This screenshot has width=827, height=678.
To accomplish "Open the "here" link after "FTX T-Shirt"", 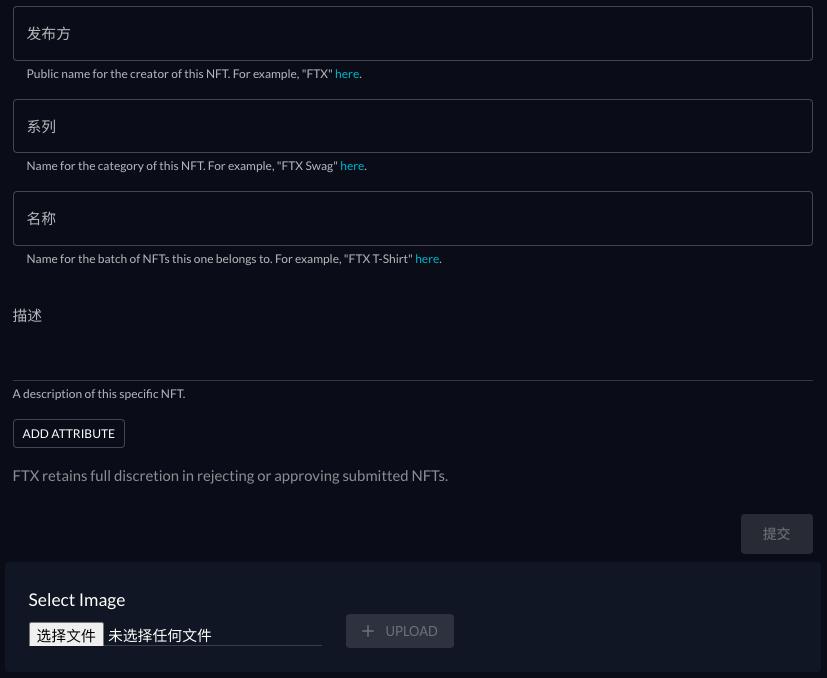I will click(x=427, y=259).
